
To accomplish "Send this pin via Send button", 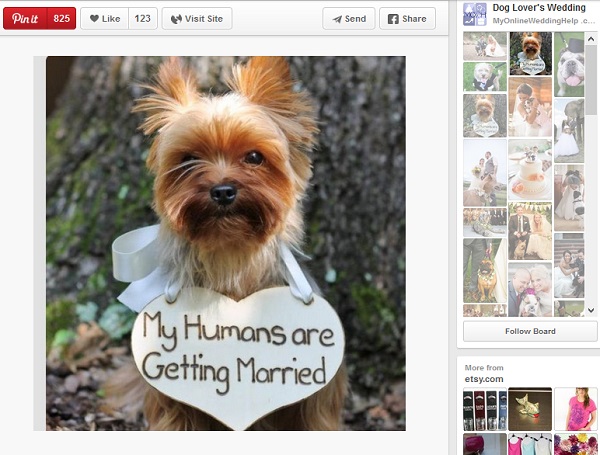I will (x=349, y=18).
